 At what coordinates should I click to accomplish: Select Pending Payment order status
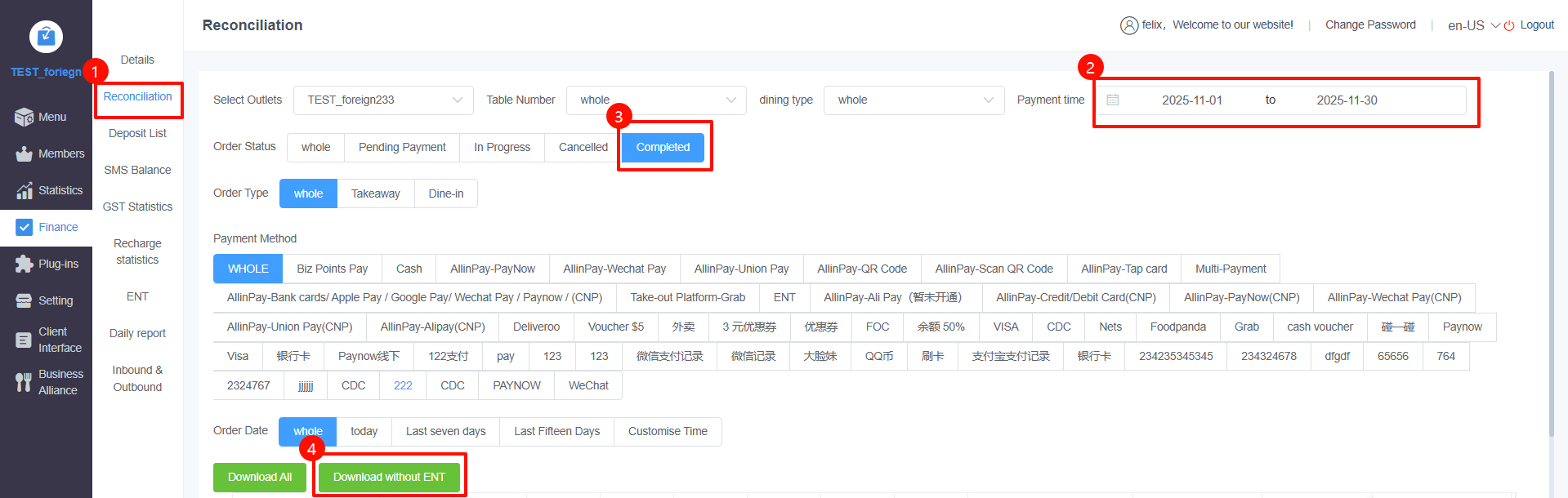pos(402,148)
